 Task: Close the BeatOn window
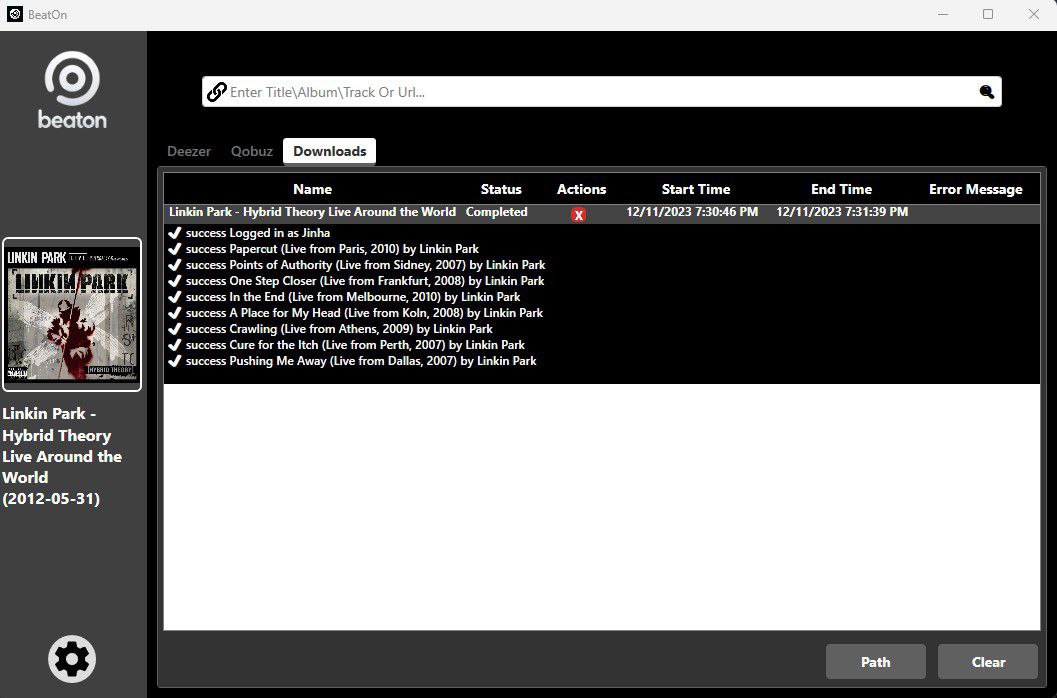[1033, 14]
